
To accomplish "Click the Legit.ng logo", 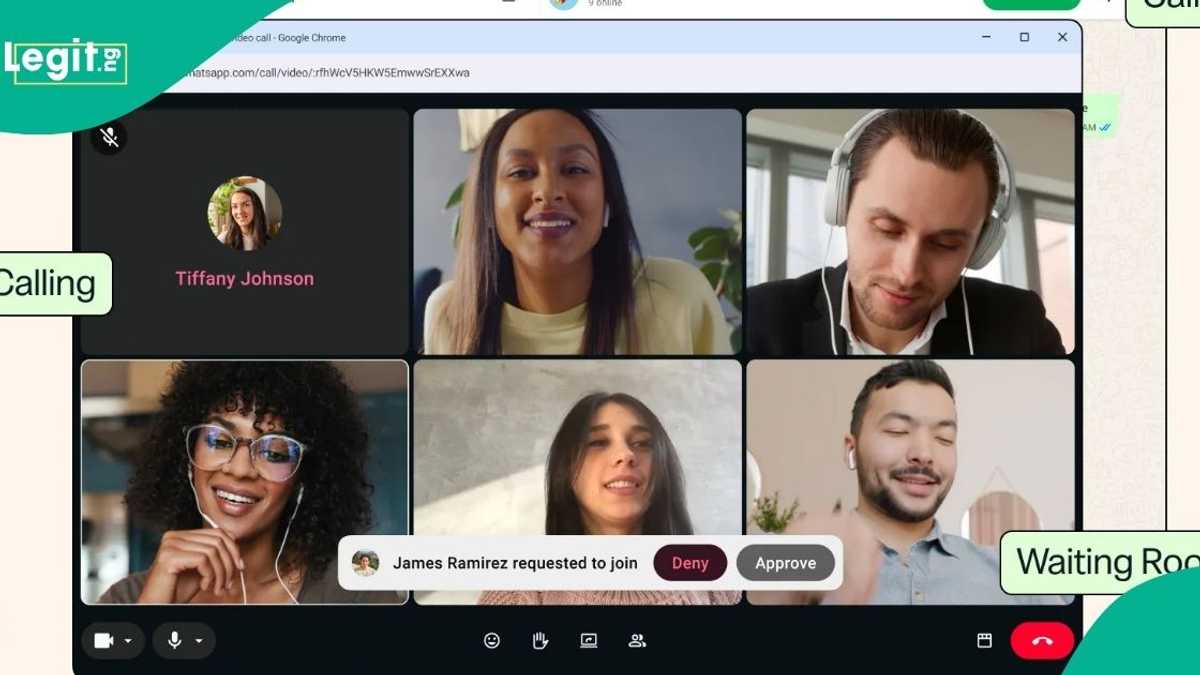I will click(66, 61).
